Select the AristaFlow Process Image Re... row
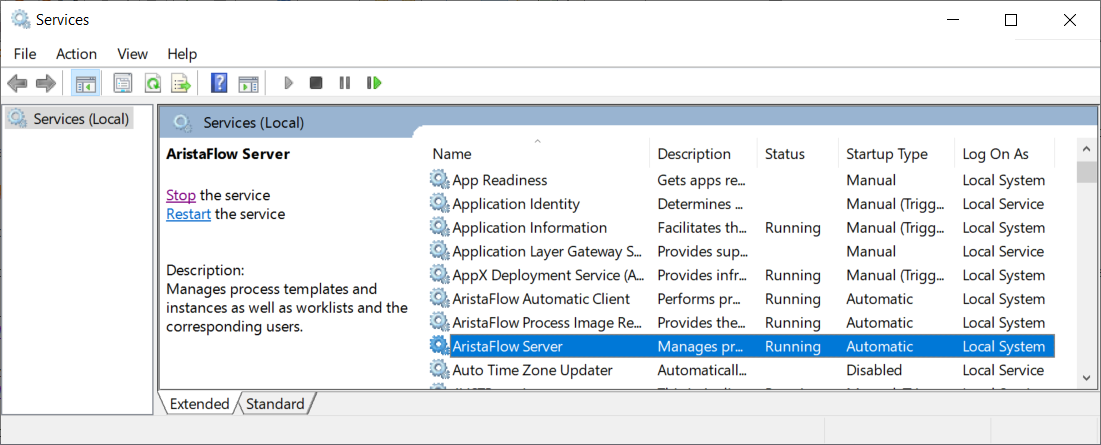This screenshot has width=1101, height=445. [742, 322]
